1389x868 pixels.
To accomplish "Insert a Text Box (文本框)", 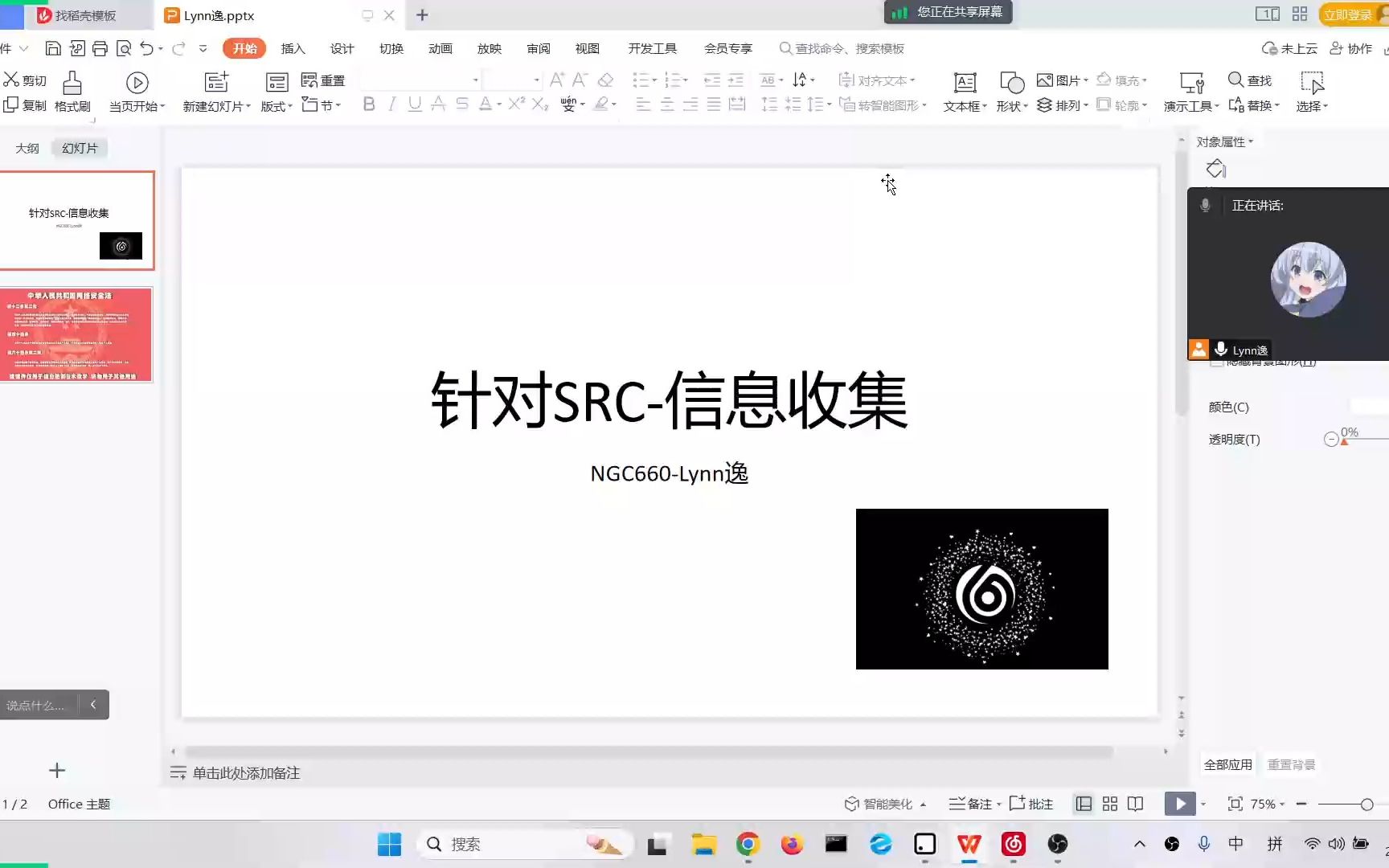I will [x=965, y=92].
